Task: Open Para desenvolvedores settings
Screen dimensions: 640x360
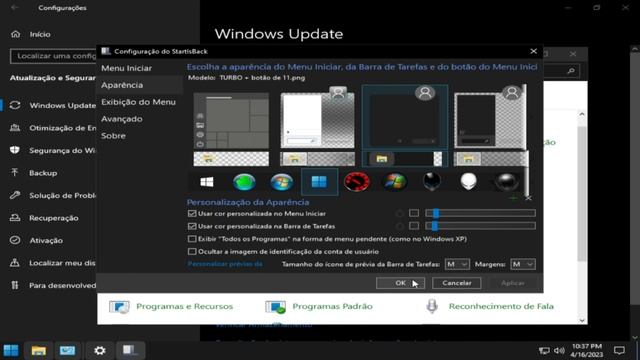Action: pyautogui.click(x=53, y=285)
